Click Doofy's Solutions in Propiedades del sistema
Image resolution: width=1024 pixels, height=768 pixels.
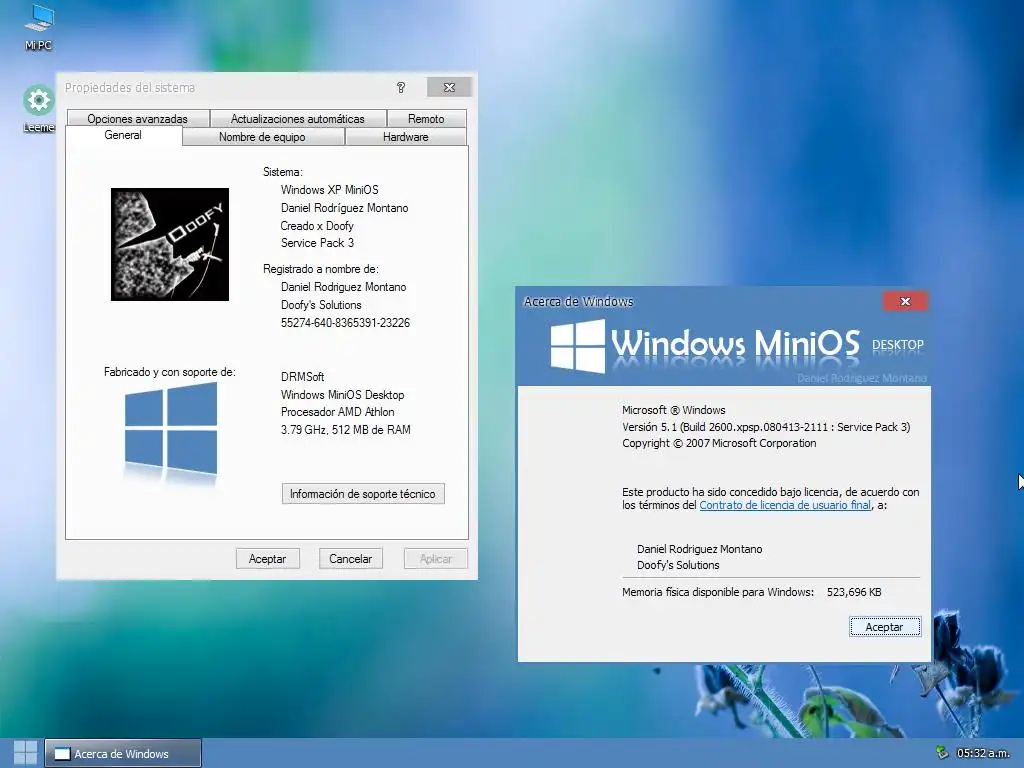tap(321, 305)
